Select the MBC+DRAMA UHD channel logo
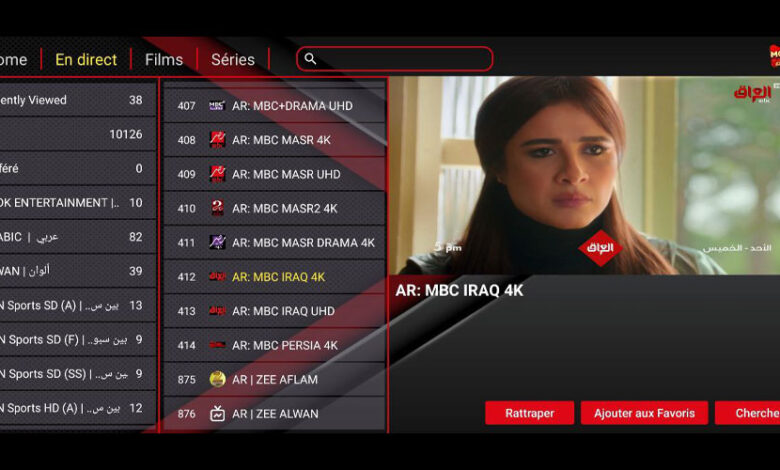 click(217, 106)
